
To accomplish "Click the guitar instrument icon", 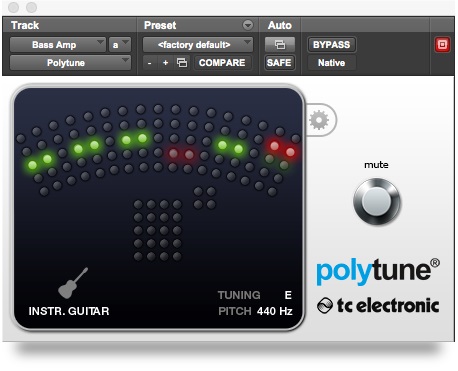I will coord(73,283).
